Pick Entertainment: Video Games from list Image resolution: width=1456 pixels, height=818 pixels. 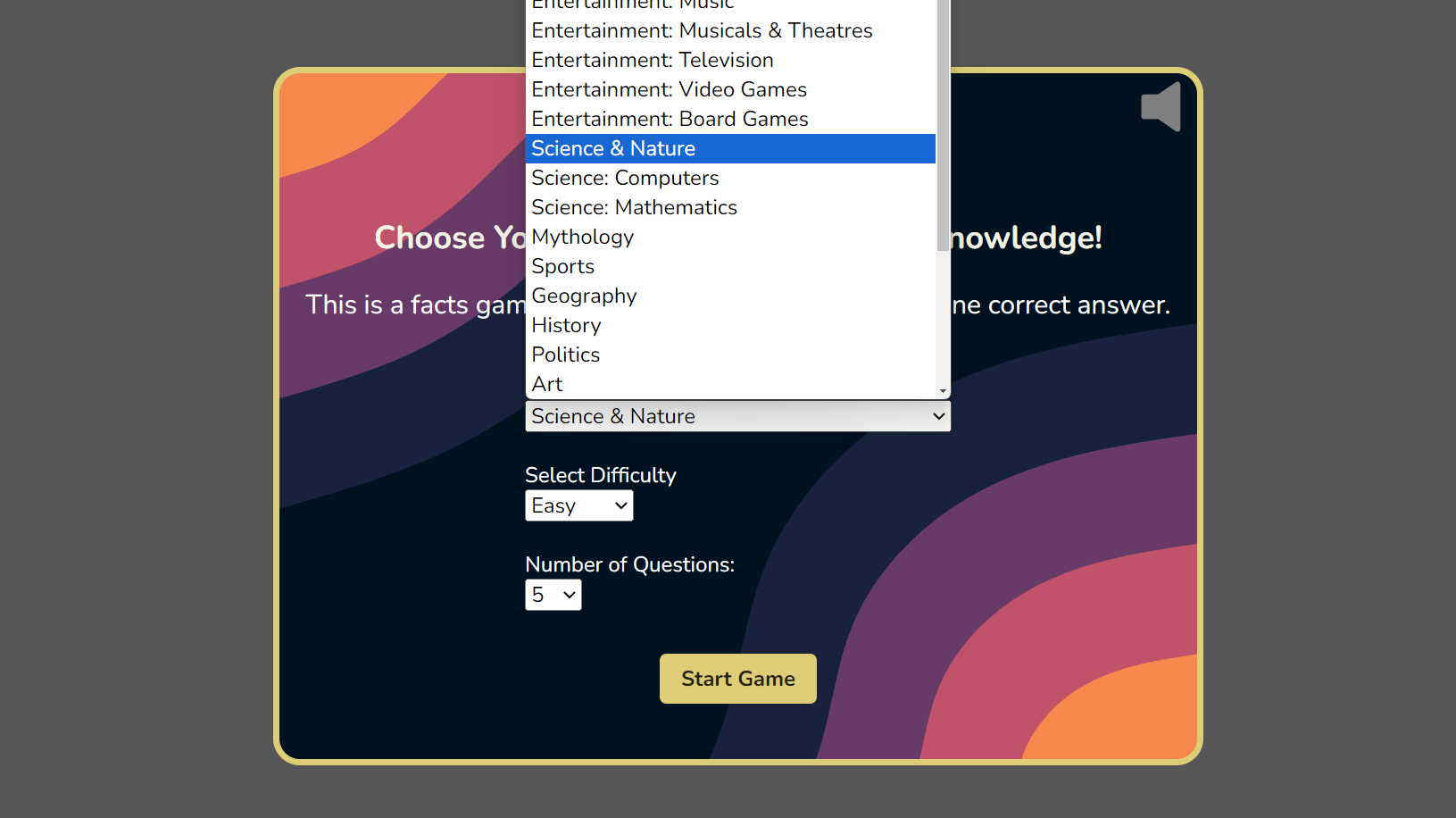tap(669, 89)
